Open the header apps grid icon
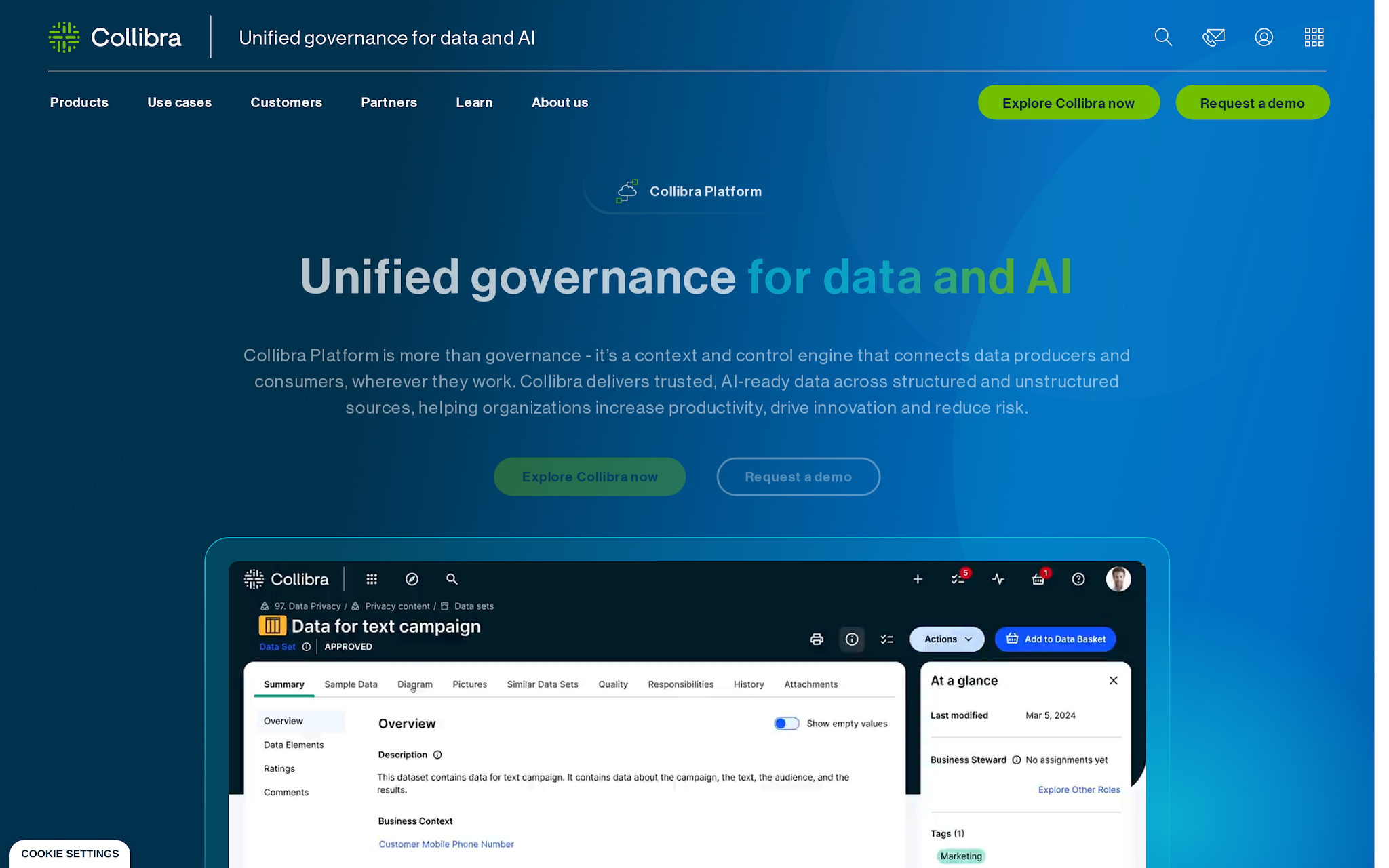1389x868 pixels. pos(1314,37)
